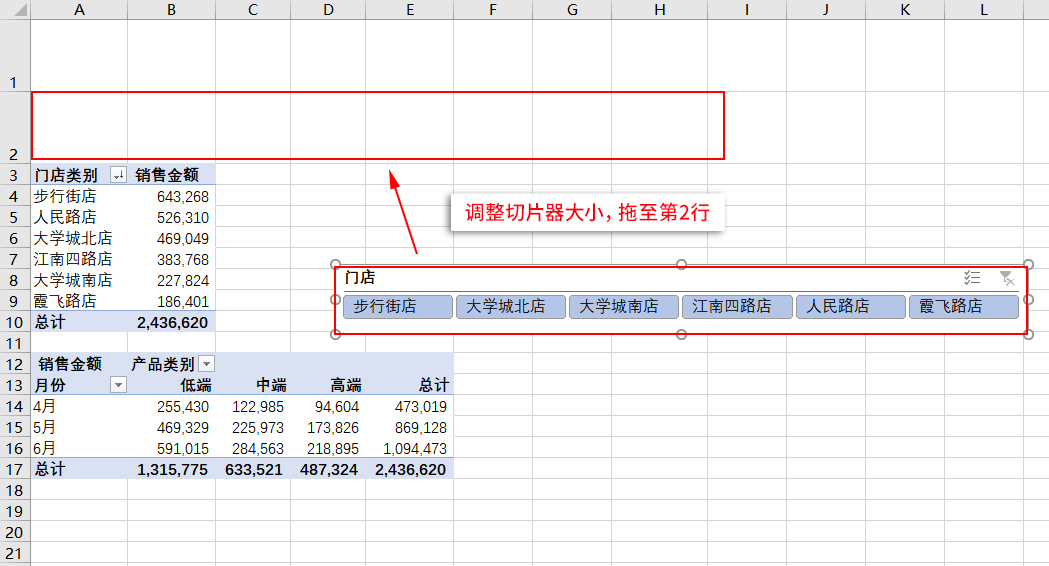Select 霞飞路店 slicer button
This screenshot has width=1049, height=566.
pyautogui.click(x=964, y=306)
